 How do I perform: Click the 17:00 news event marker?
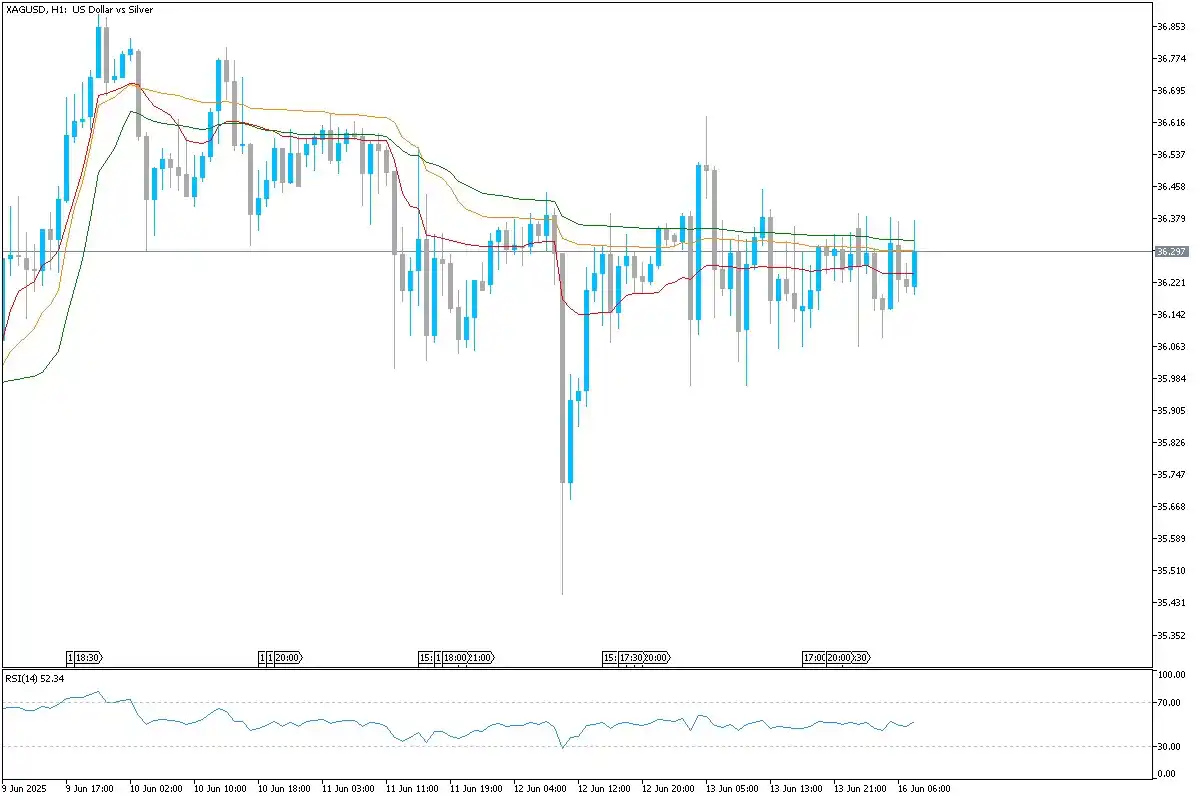click(x=814, y=658)
